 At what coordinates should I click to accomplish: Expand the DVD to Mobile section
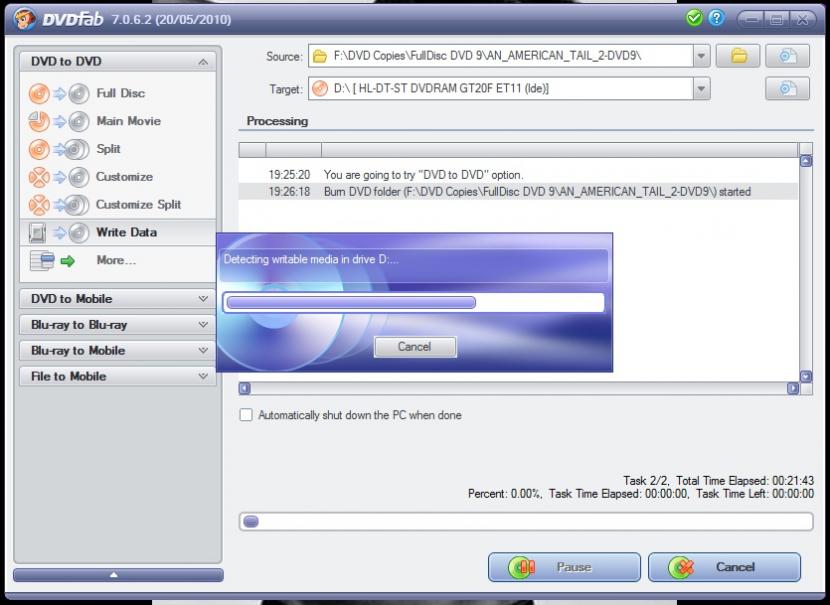[x=118, y=299]
